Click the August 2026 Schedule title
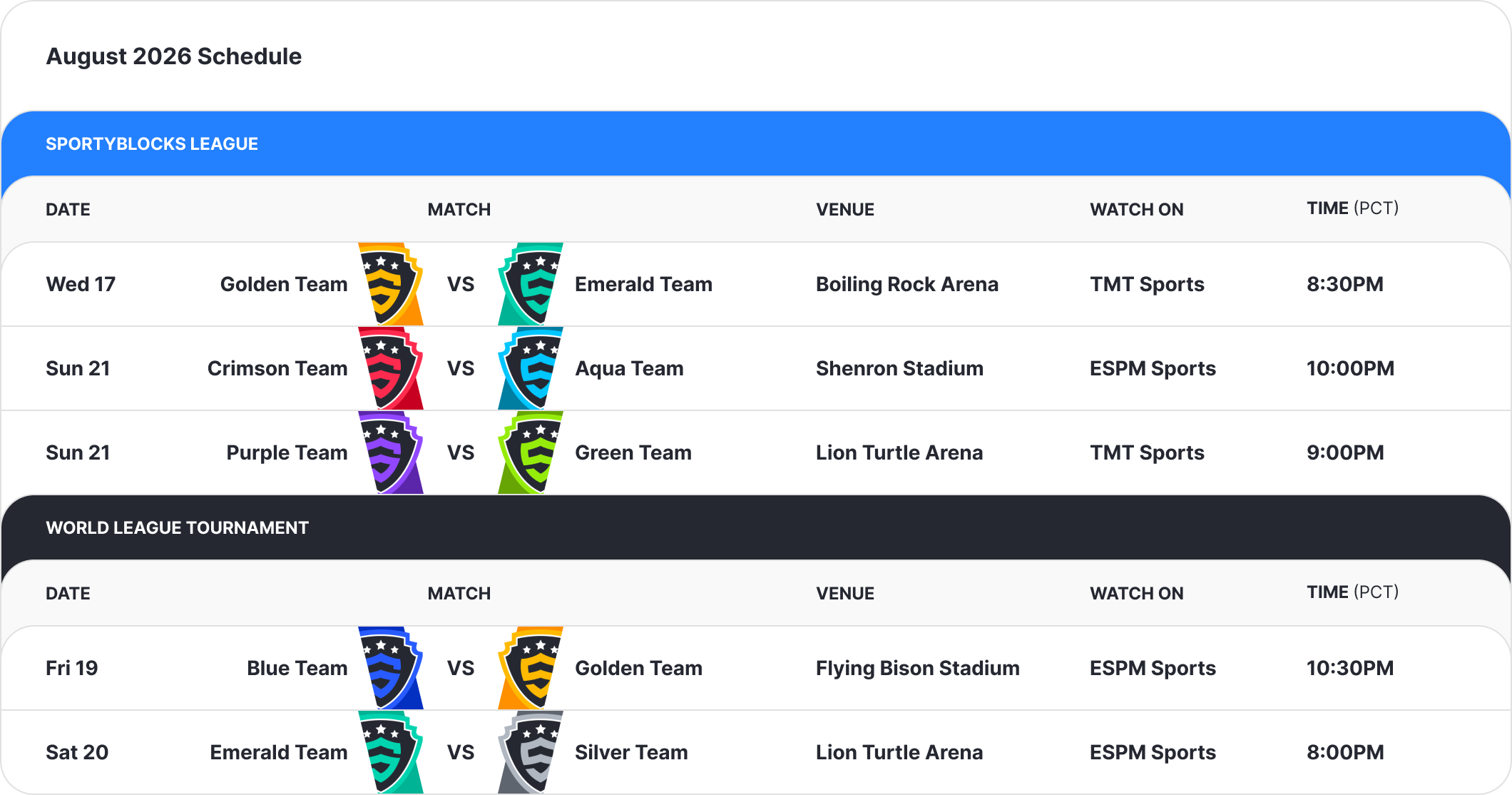Image resolution: width=1512 pixels, height=795 pixels. coord(174,56)
